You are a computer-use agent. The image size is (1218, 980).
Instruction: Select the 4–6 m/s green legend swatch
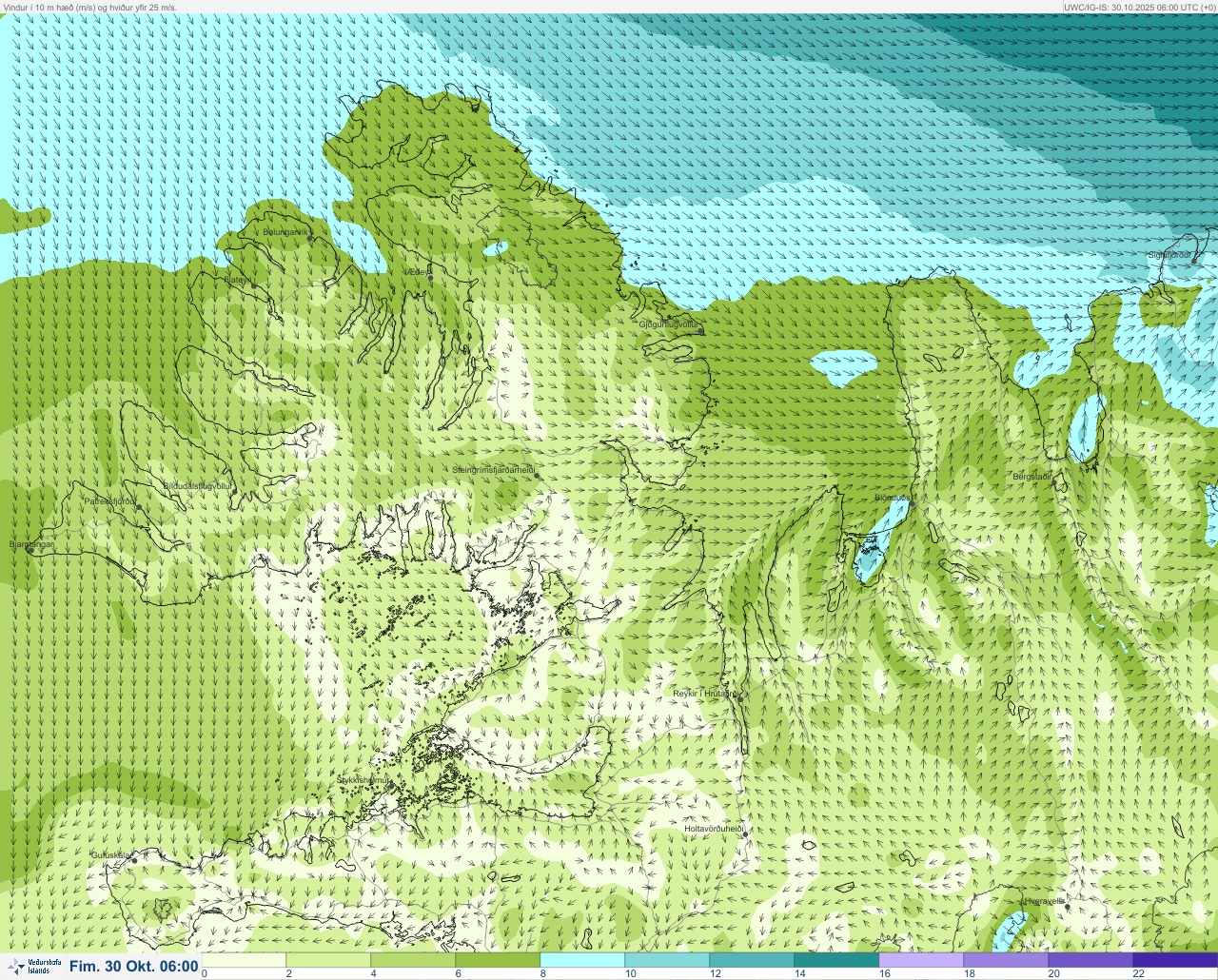click(413, 960)
